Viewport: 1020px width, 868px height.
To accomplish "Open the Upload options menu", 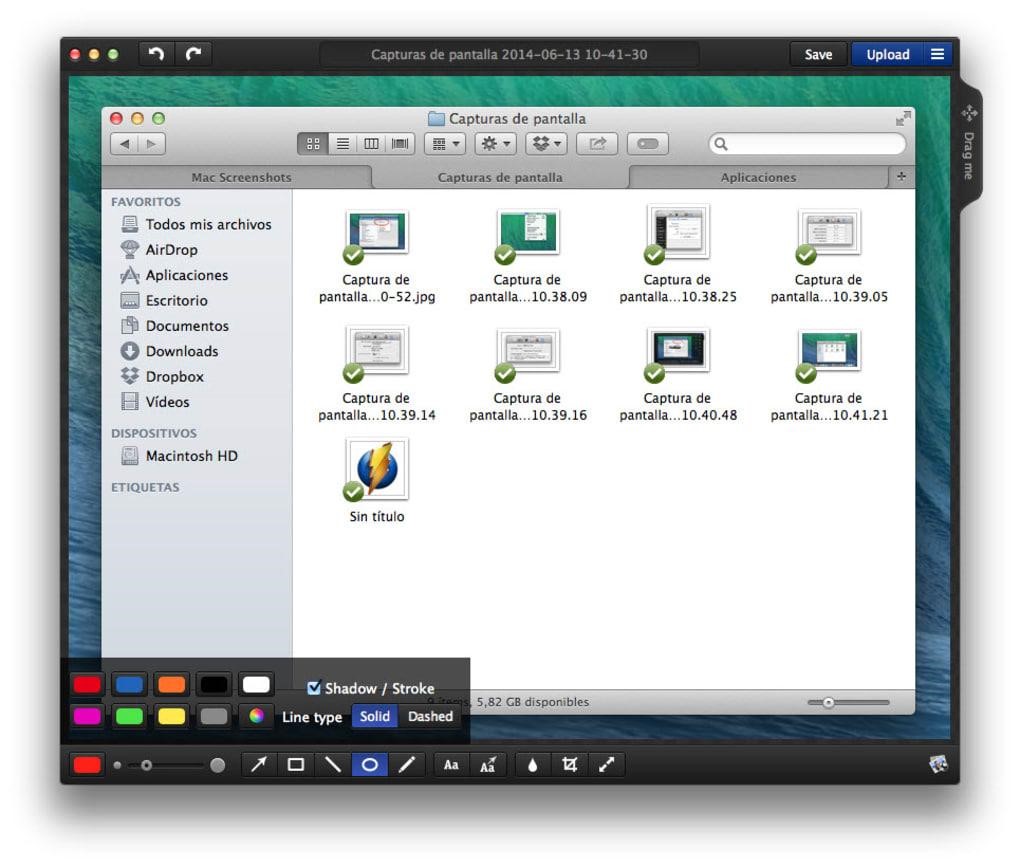I will [937, 54].
